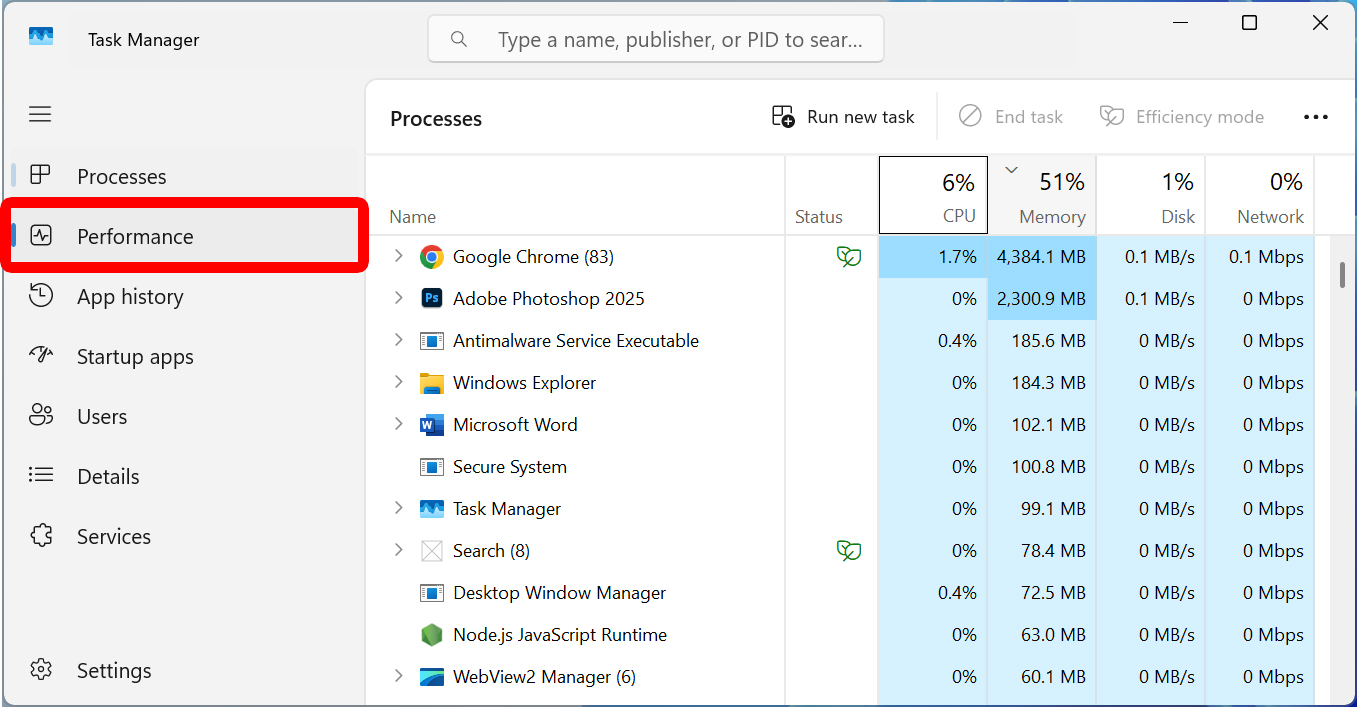Click the search box to find processes
The height and width of the screenshot is (707, 1357).
click(670, 40)
